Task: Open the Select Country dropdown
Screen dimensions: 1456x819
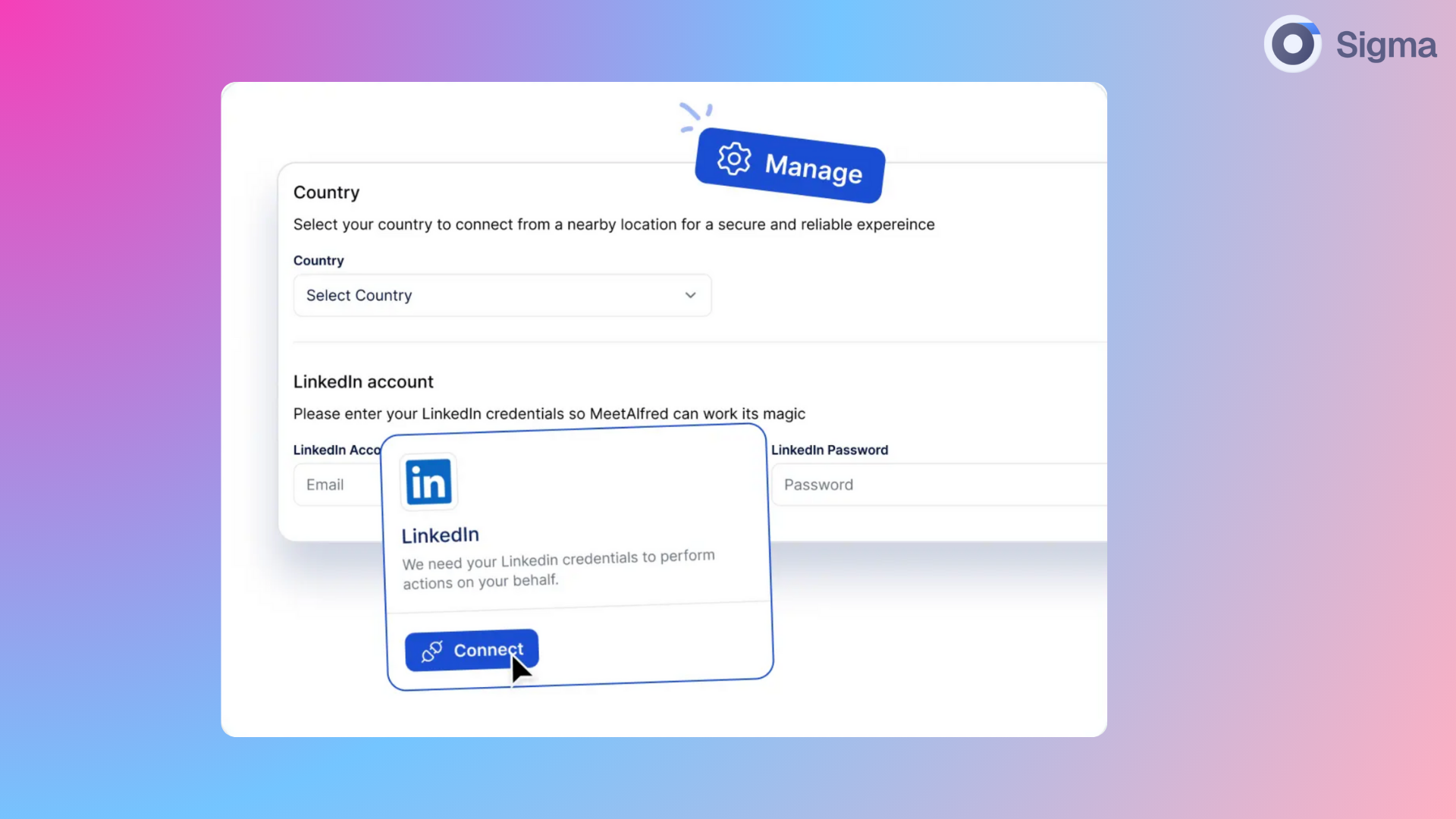Action: [502, 295]
